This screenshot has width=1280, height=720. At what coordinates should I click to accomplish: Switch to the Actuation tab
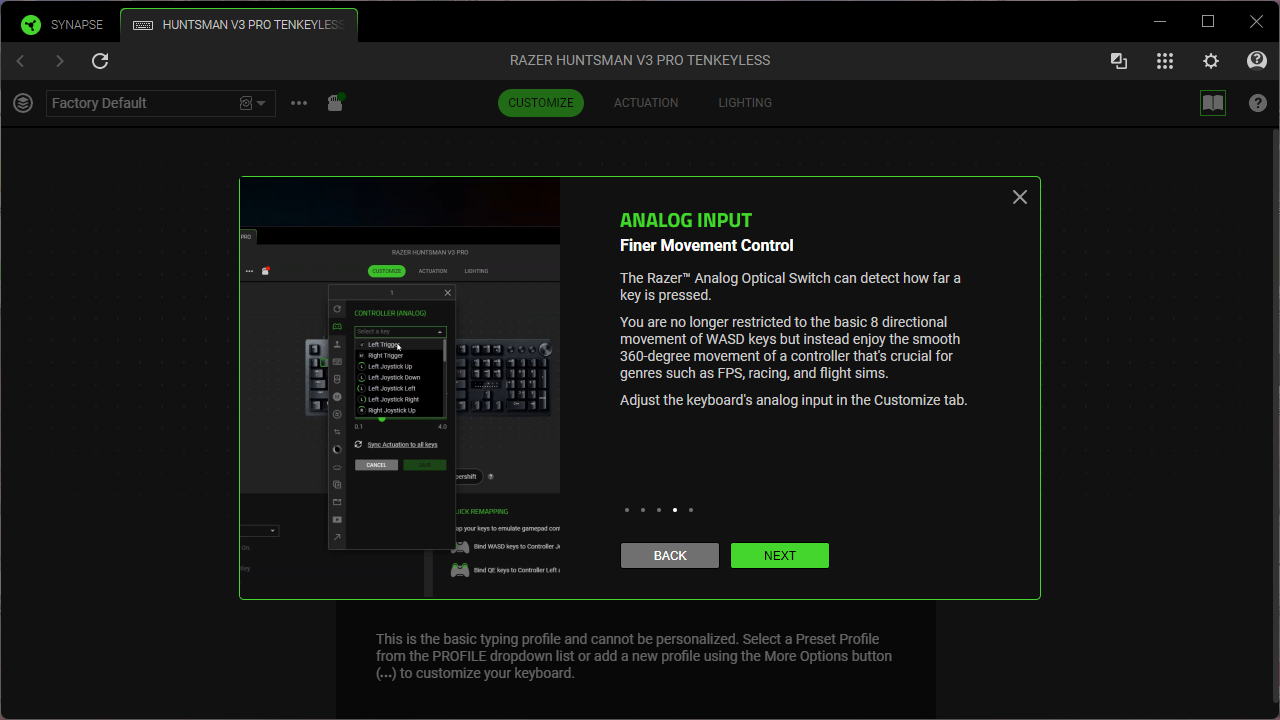coord(646,103)
